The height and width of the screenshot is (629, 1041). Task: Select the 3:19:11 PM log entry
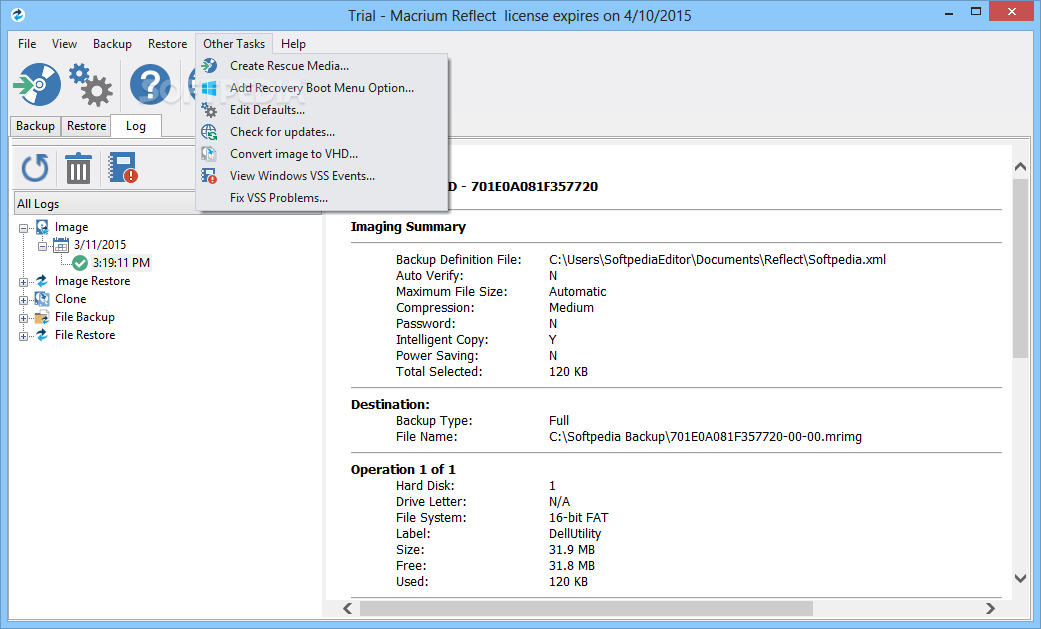pyautogui.click(x=121, y=263)
